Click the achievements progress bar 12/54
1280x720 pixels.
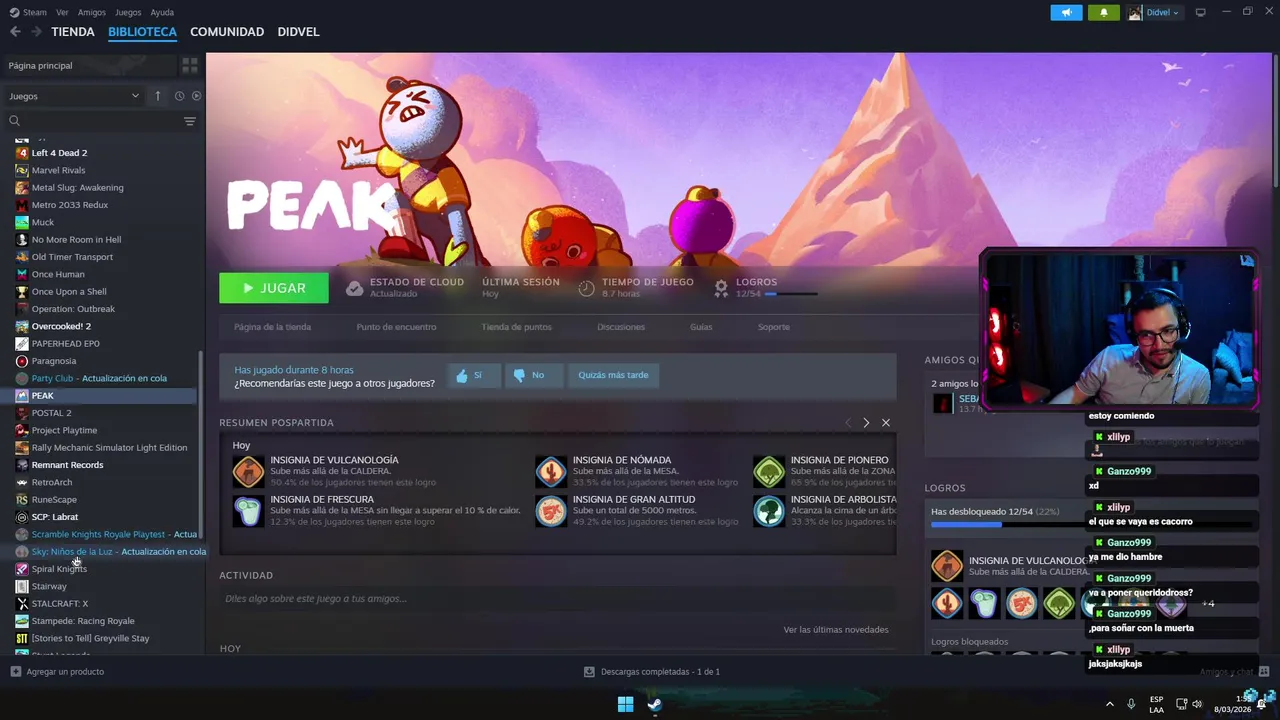tap(791, 294)
